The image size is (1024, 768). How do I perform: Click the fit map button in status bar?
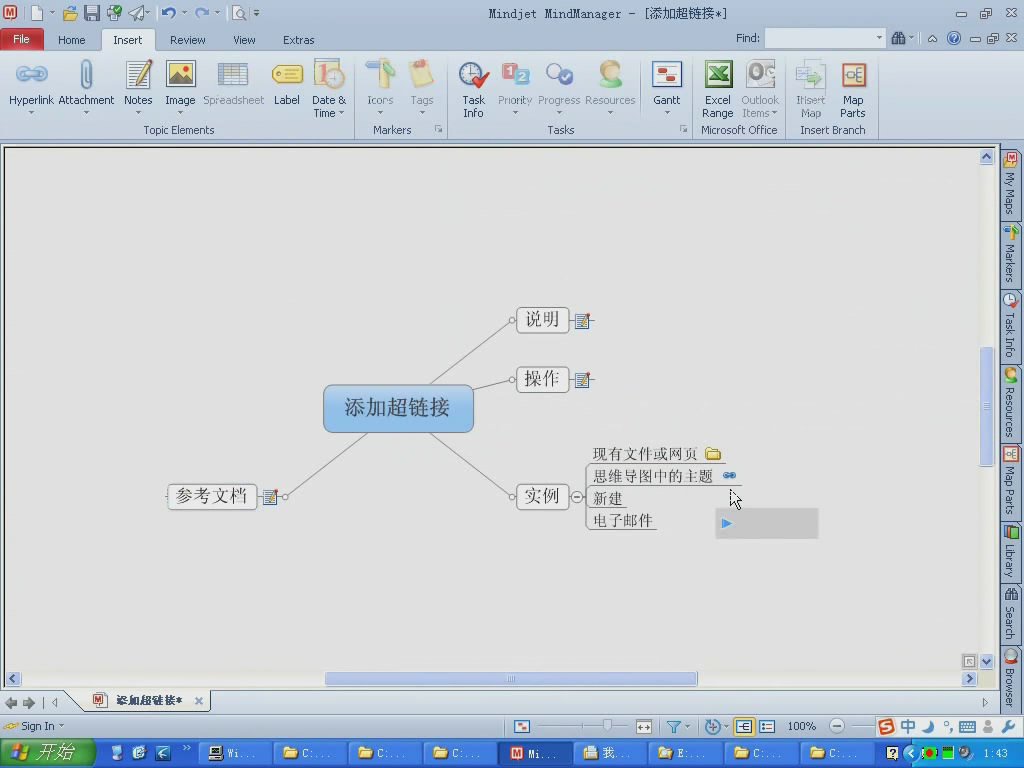click(x=643, y=726)
